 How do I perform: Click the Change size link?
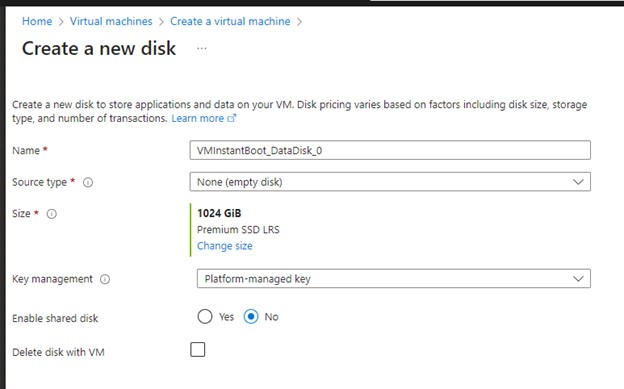click(224, 246)
